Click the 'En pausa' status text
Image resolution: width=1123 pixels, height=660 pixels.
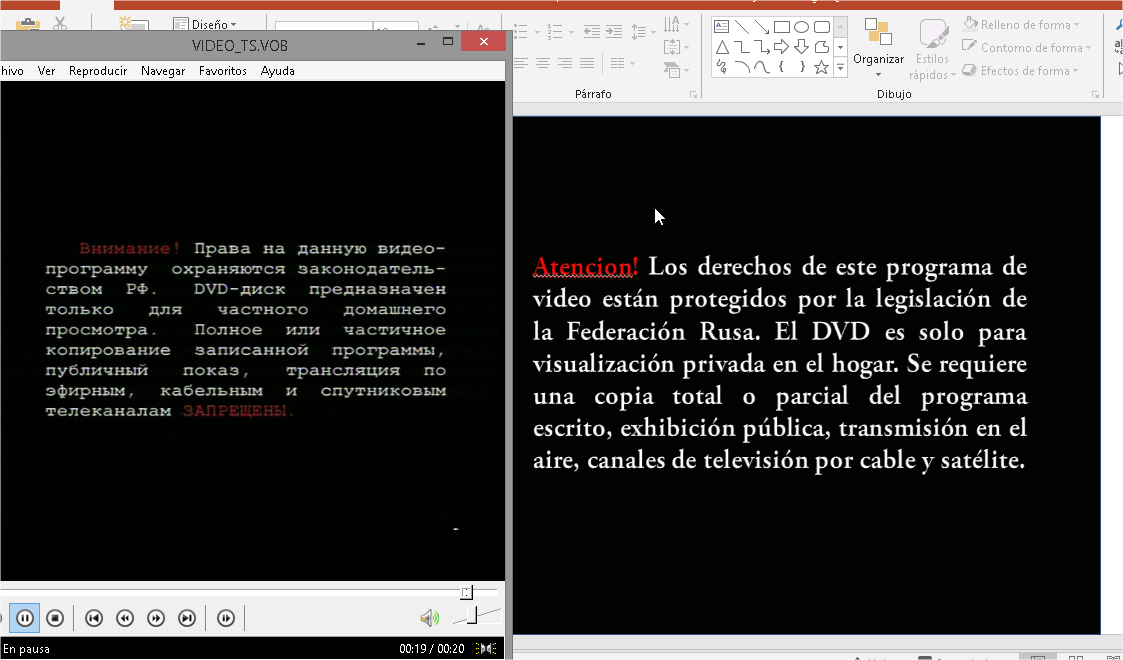26,649
